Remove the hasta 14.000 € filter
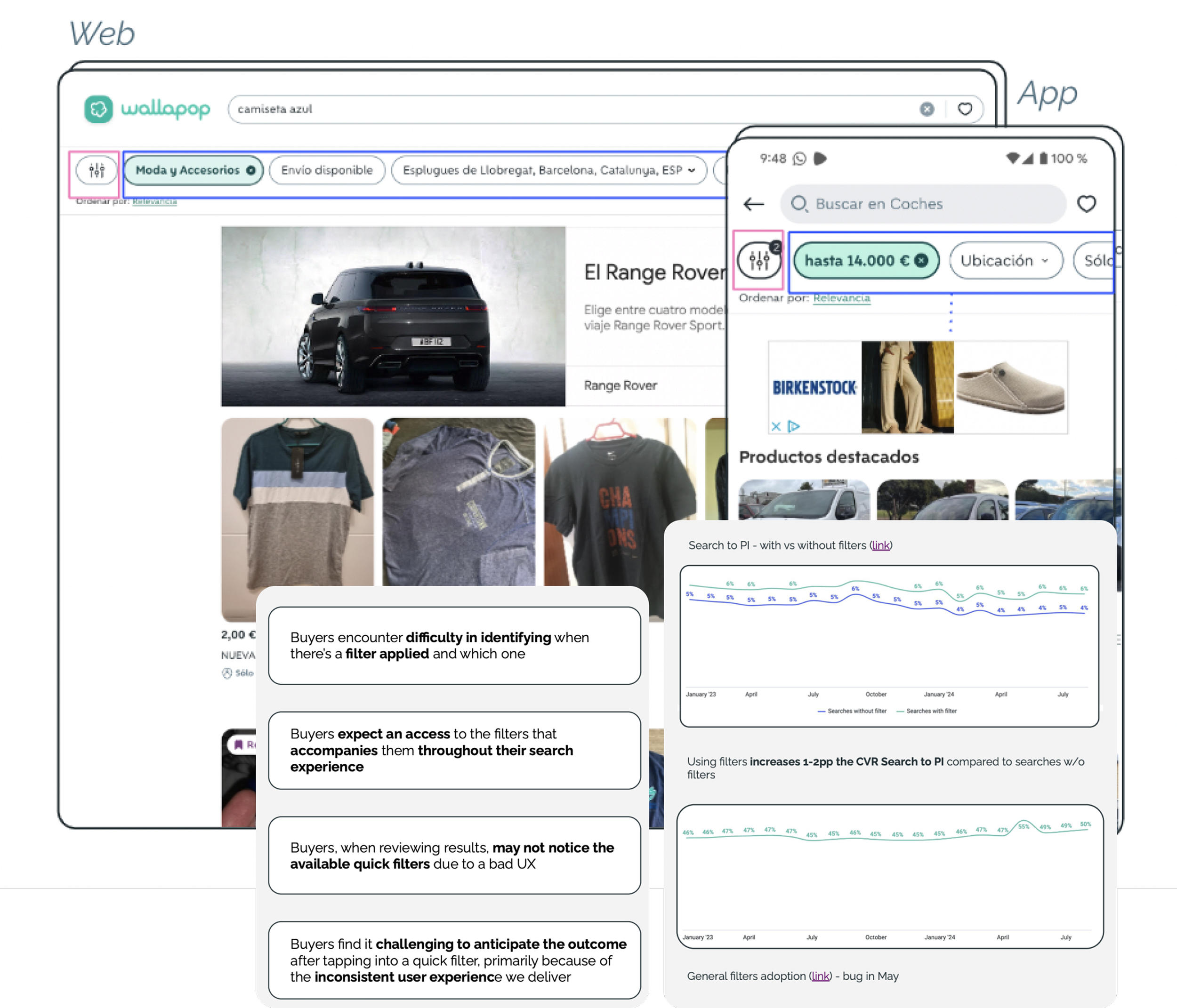This screenshot has height=1008, width=1177. click(921, 261)
